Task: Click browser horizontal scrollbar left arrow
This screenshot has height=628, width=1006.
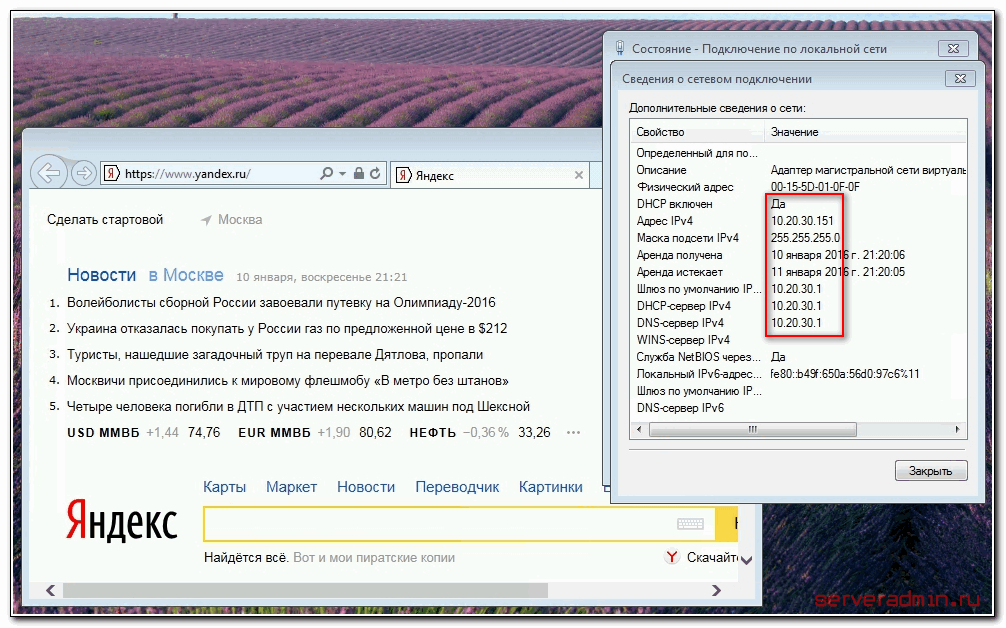Action: coord(51,590)
